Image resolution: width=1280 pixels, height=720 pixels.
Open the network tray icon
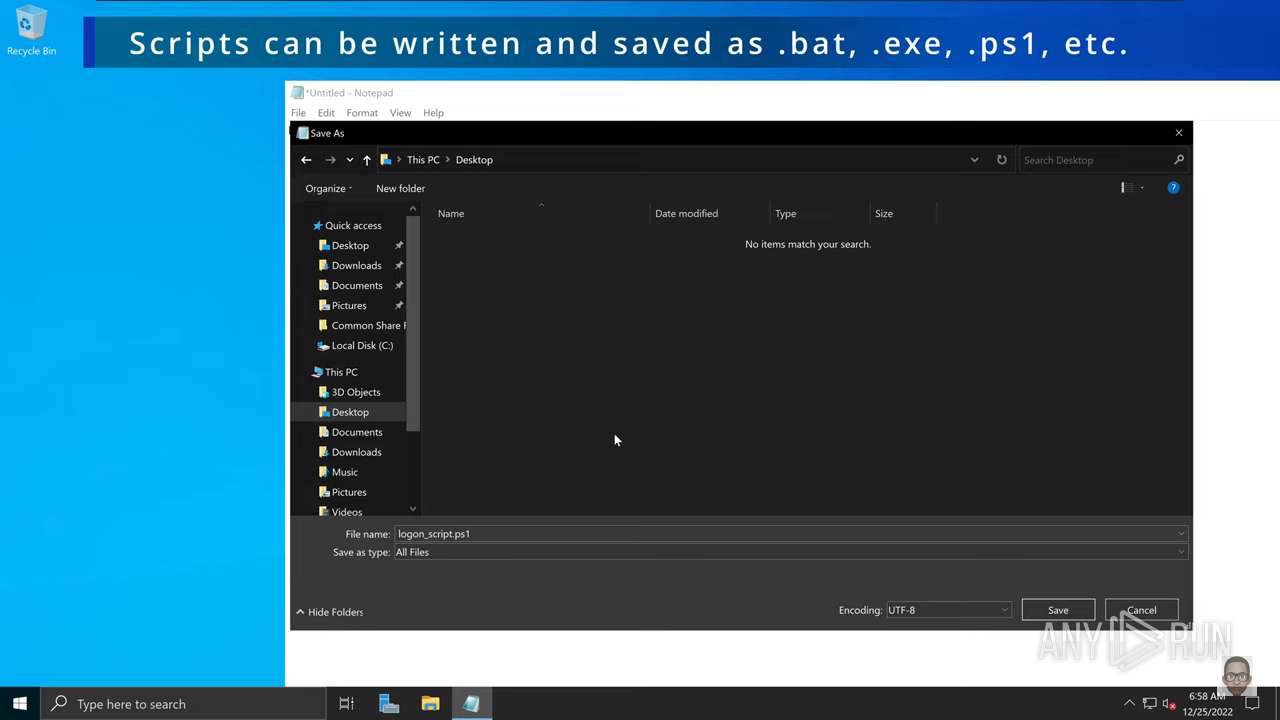(1149, 704)
